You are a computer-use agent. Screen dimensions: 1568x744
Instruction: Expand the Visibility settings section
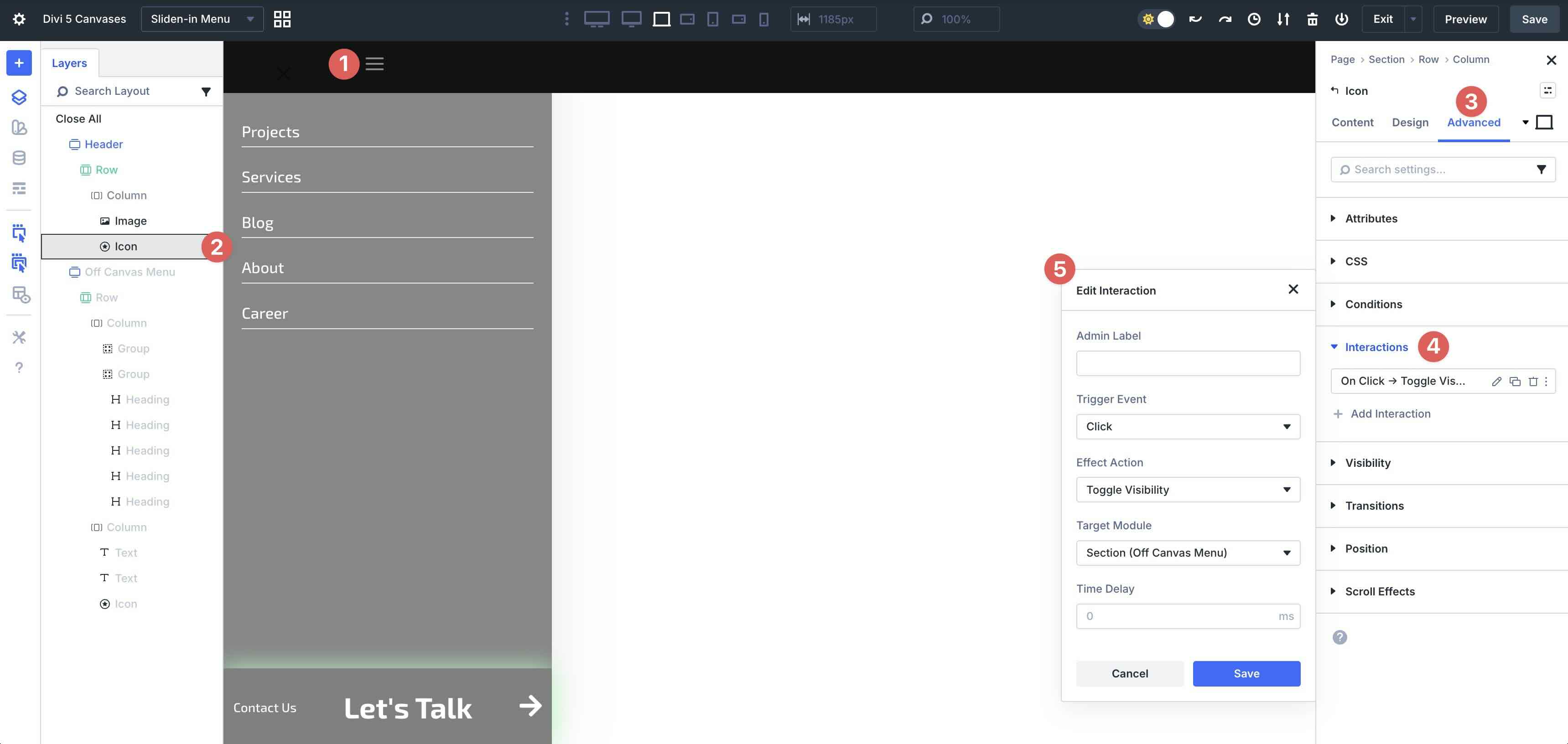pyautogui.click(x=1369, y=462)
